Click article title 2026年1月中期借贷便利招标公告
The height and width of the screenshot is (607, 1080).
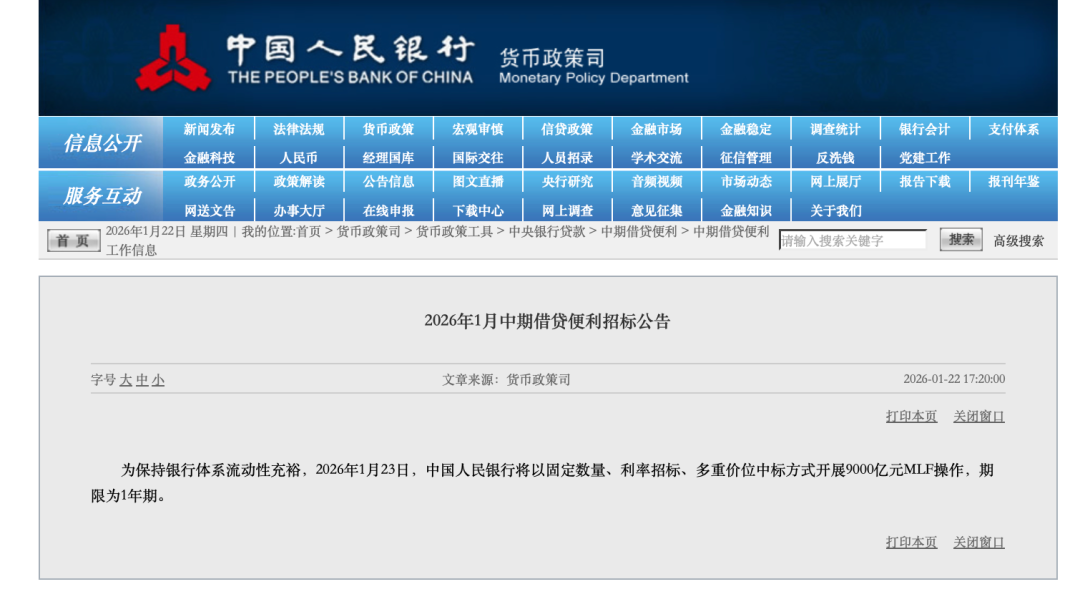(x=548, y=321)
